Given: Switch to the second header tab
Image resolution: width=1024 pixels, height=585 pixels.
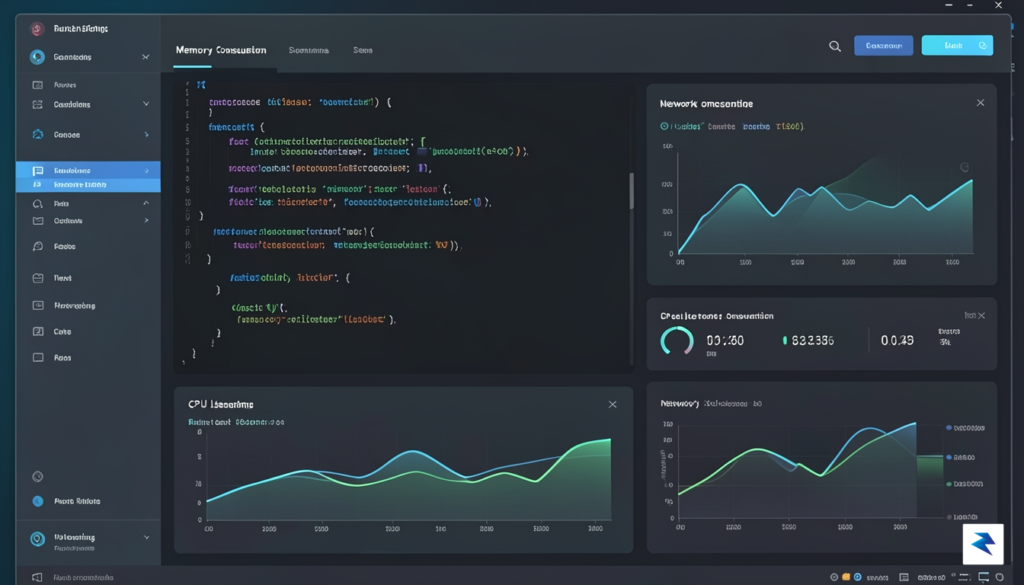Looking at the screenshot, I should [309, 50].
